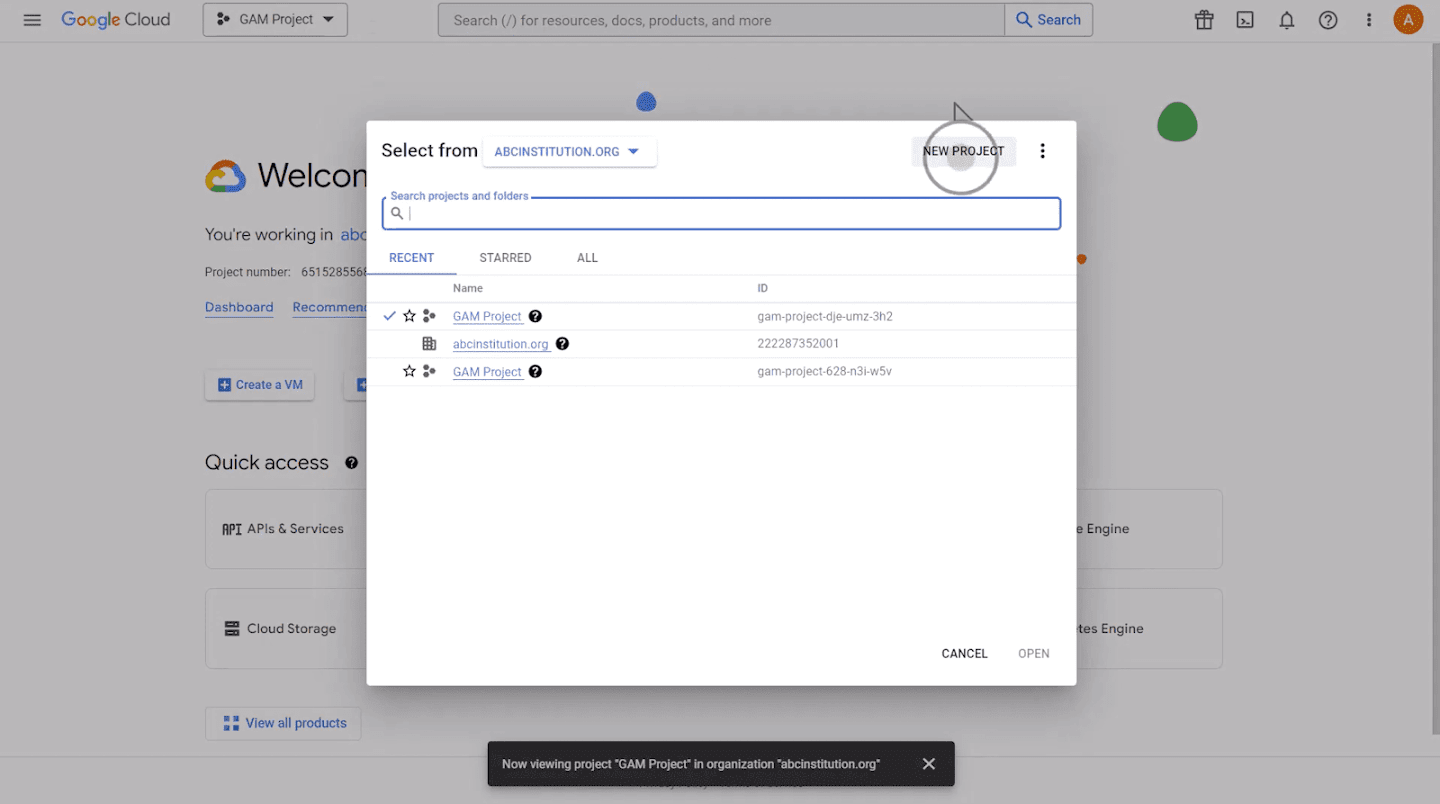Focus the Search projects and folders field
This screenshot has height=804, width=1440.
[x=721, y=213]
